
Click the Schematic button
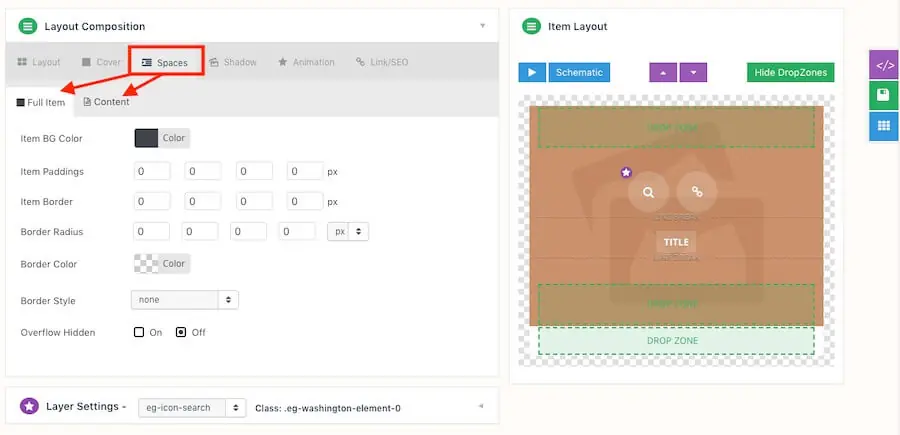click(x=579, y=72)
